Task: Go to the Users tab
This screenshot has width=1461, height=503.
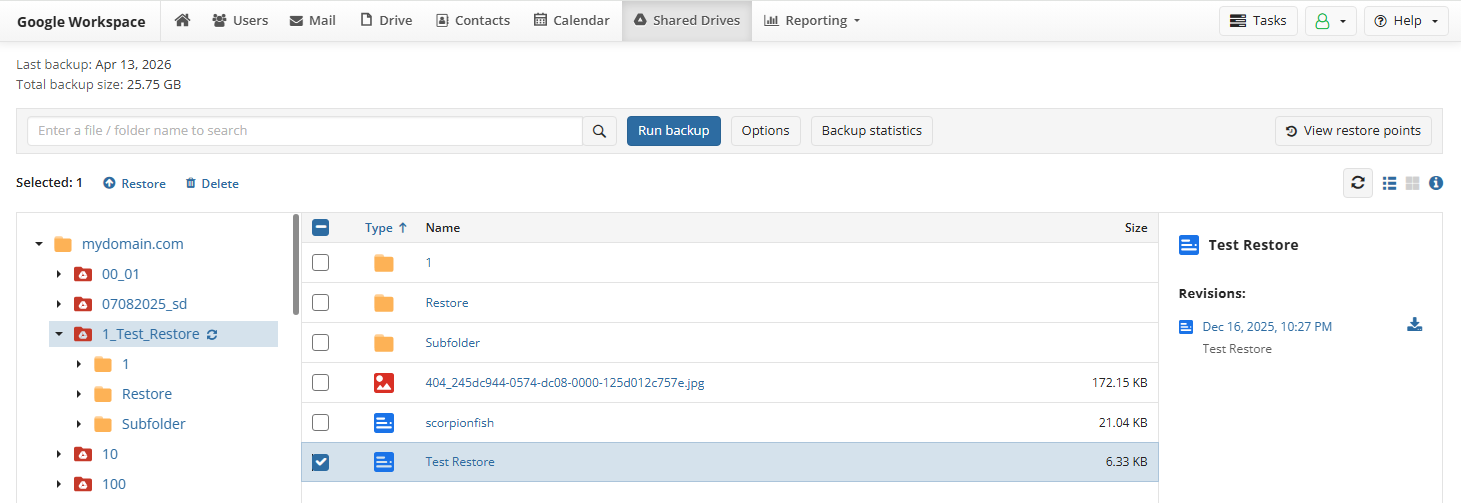Action: click(x=240, y=21)
